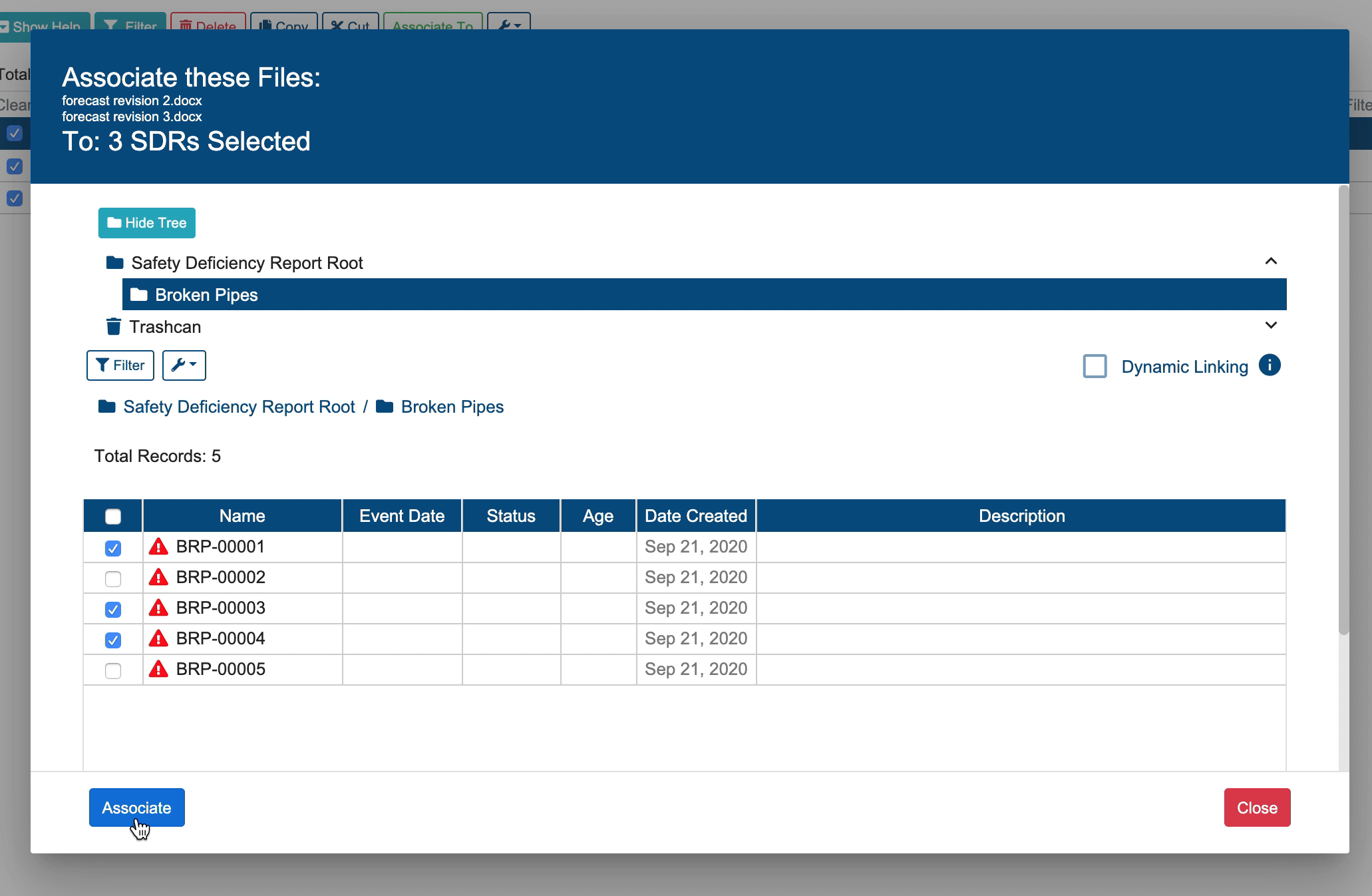Uncheck the BRP-00003 row checkbox

point(113,610)
